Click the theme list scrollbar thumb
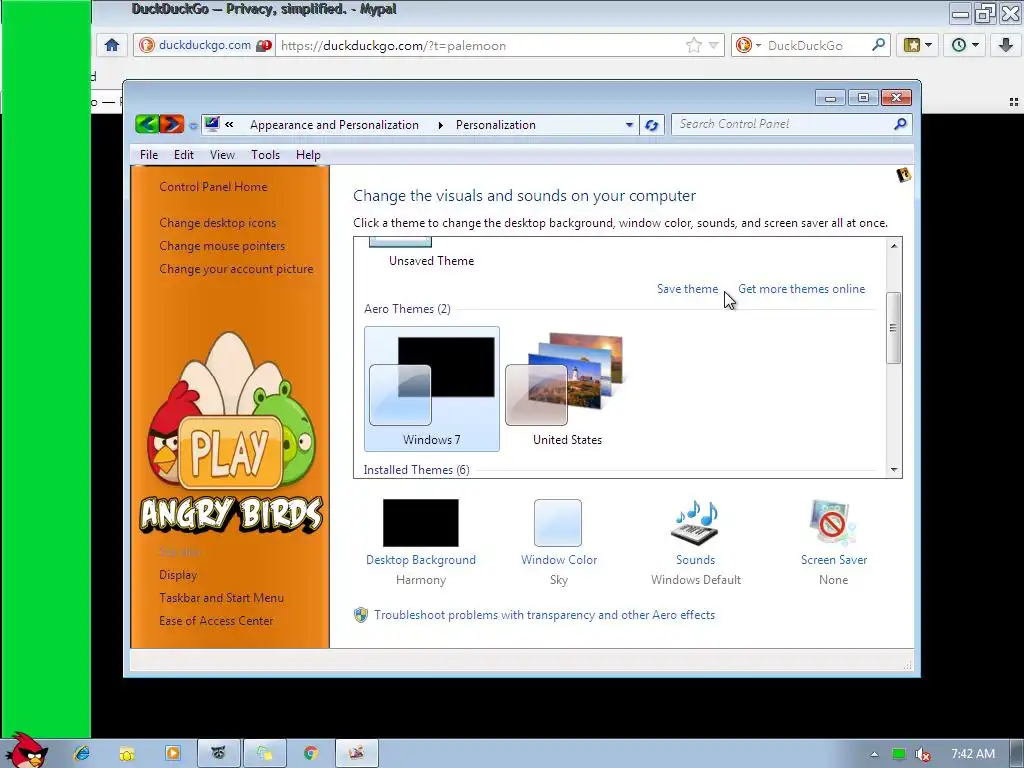1024x768 pixels. pyautogui.click(x=893, y=328)
